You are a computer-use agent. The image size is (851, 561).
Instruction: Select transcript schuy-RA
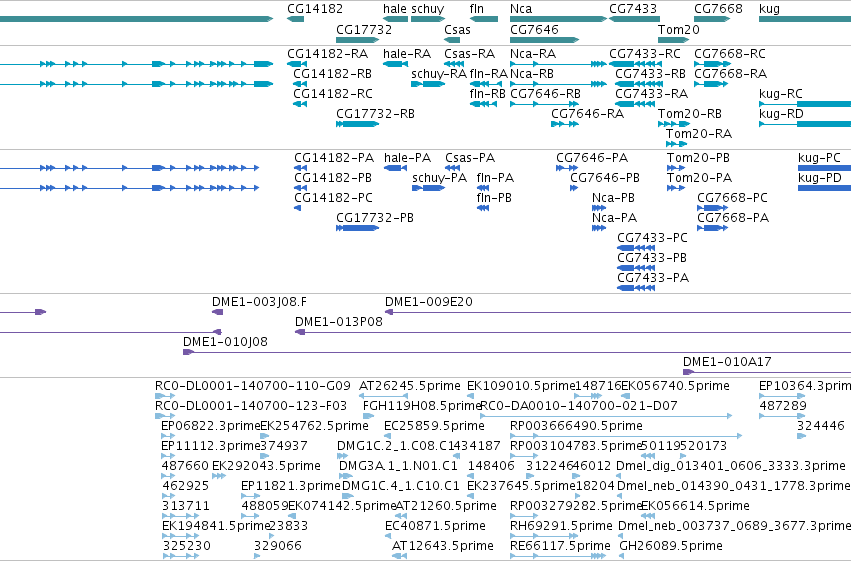point(439,74)
